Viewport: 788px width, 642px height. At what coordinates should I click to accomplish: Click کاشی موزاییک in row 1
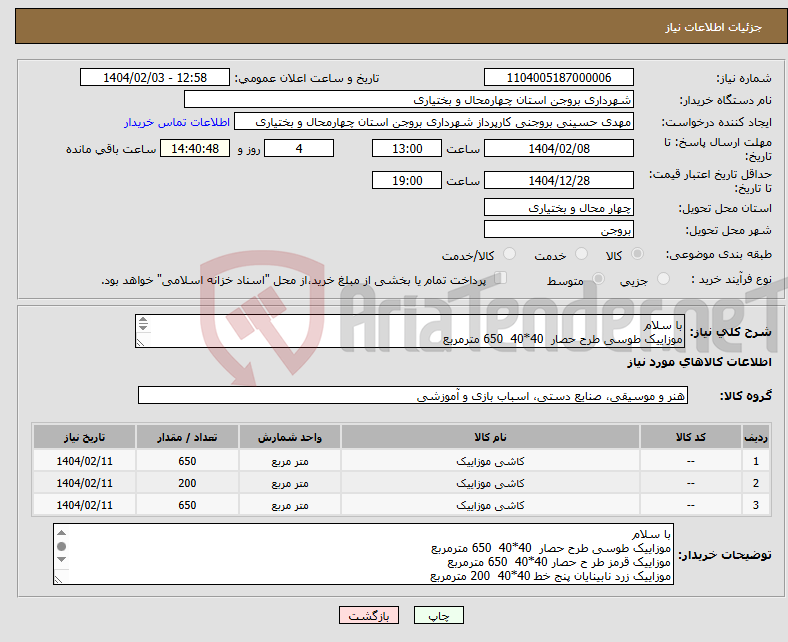point(490,461)
